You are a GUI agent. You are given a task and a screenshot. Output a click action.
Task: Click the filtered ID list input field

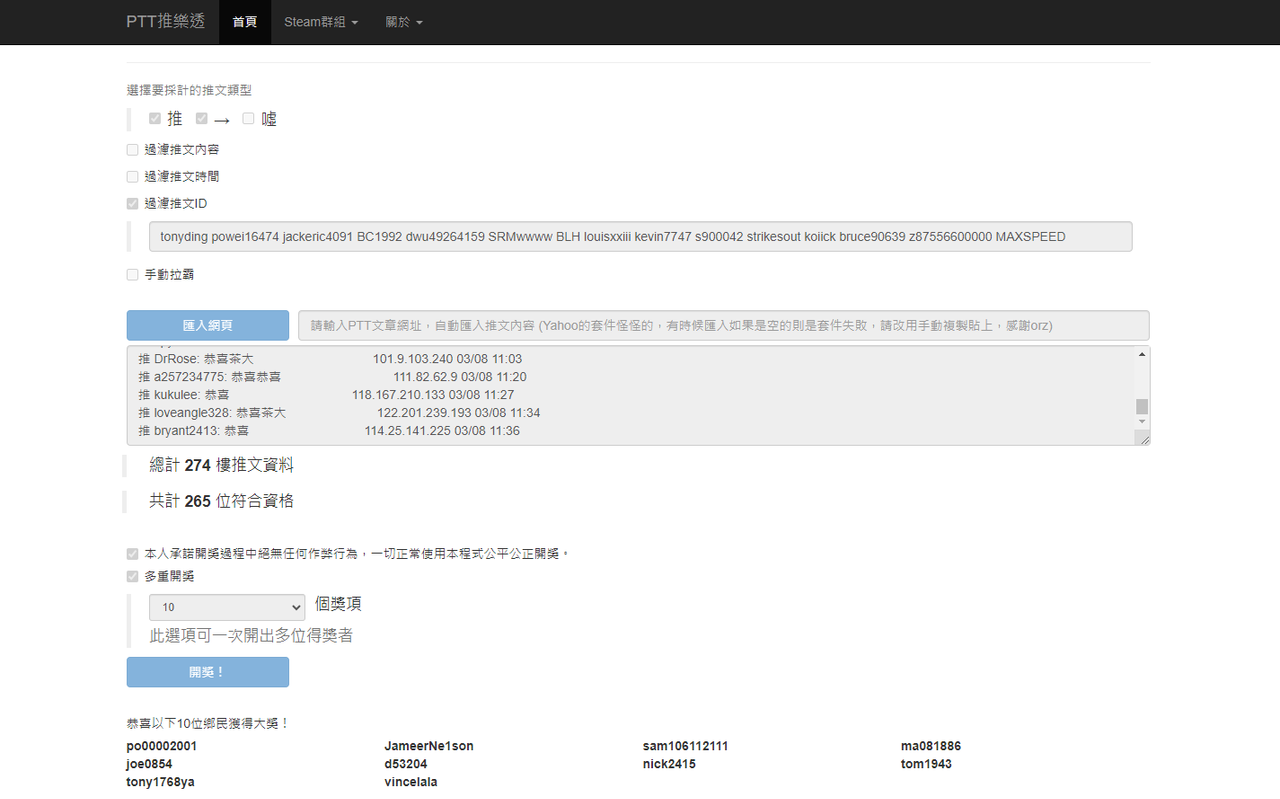click(x=640, y=237)
